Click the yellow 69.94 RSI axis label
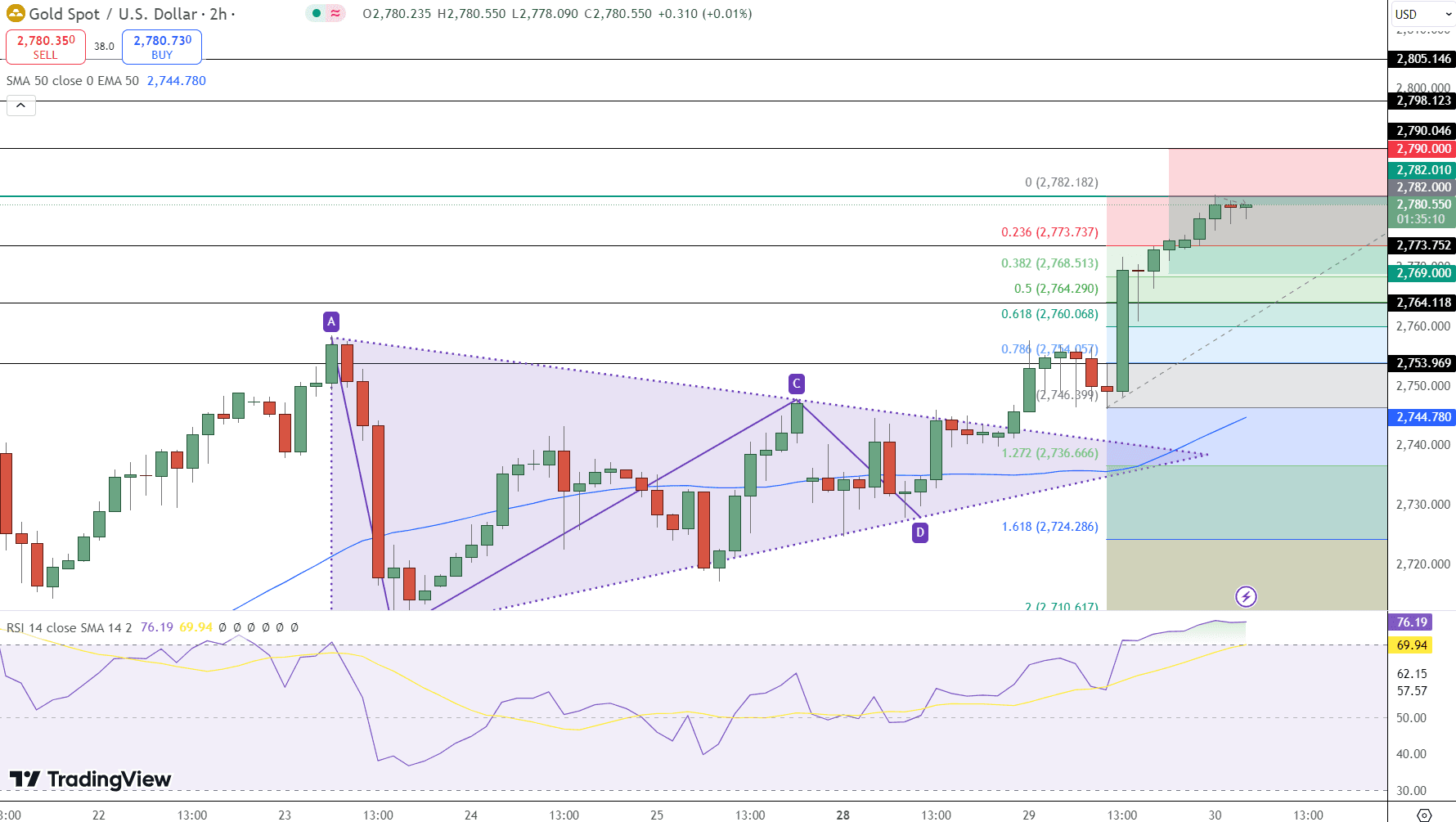Screen dimensions: 1456x822 1412,645
